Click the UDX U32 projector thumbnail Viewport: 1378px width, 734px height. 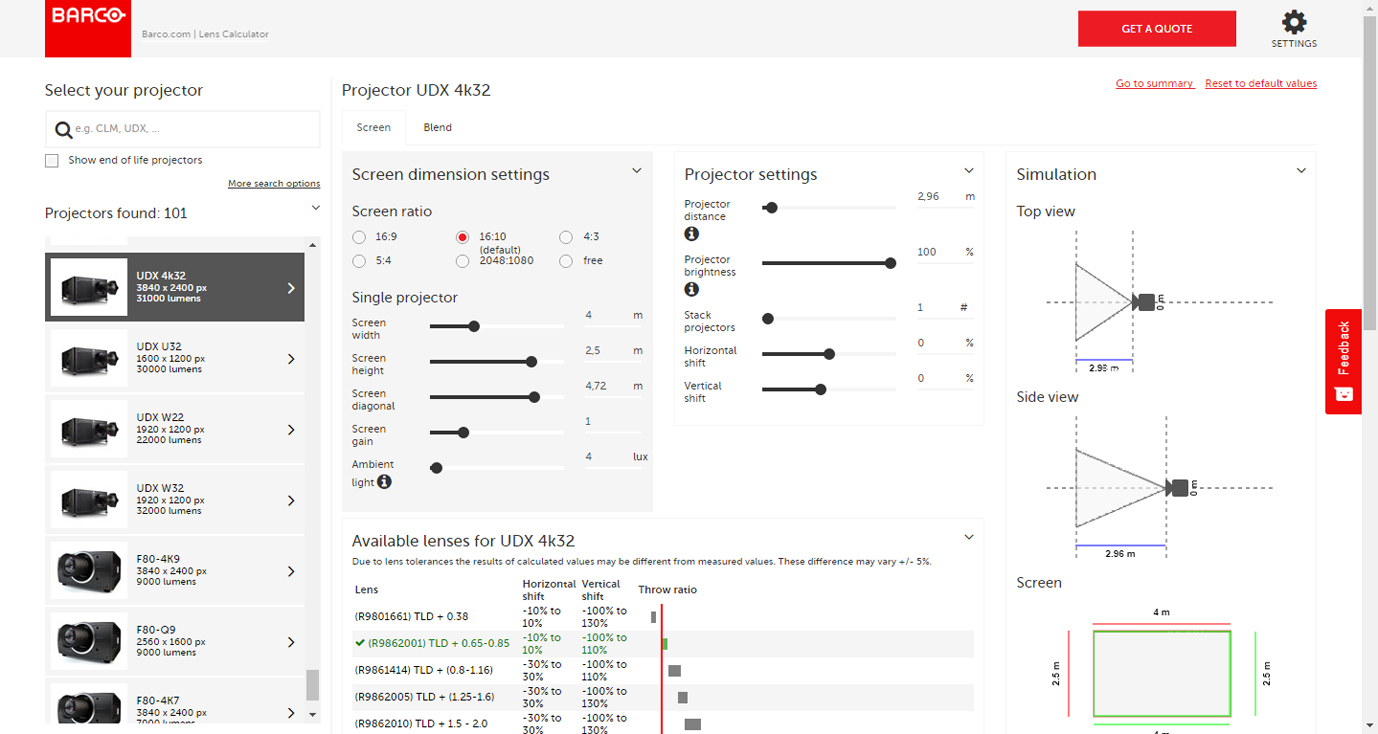coord(88,358)
